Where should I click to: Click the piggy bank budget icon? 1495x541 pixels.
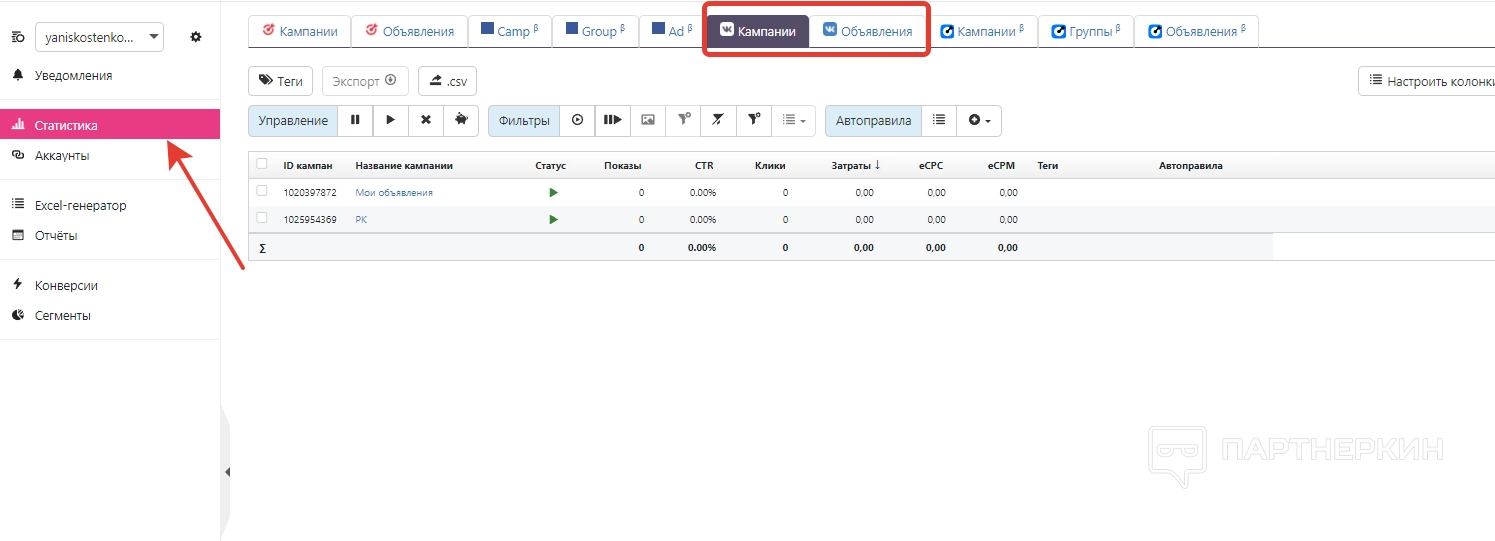tap(461, 120)
